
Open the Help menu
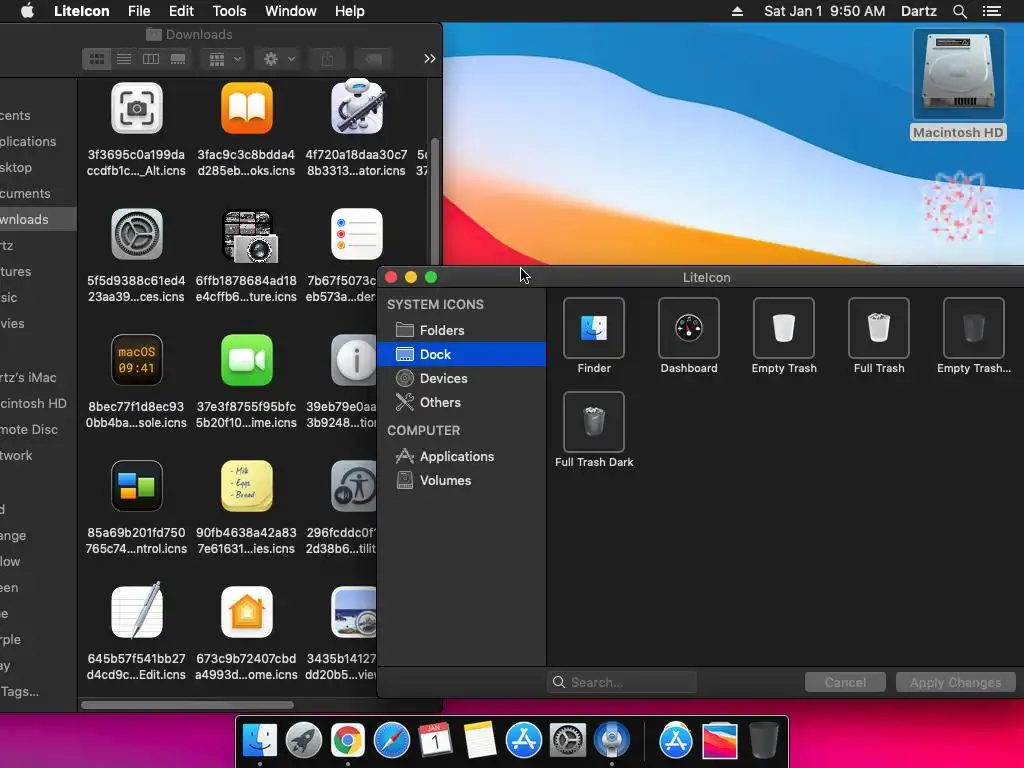click(x=349, y=11)
